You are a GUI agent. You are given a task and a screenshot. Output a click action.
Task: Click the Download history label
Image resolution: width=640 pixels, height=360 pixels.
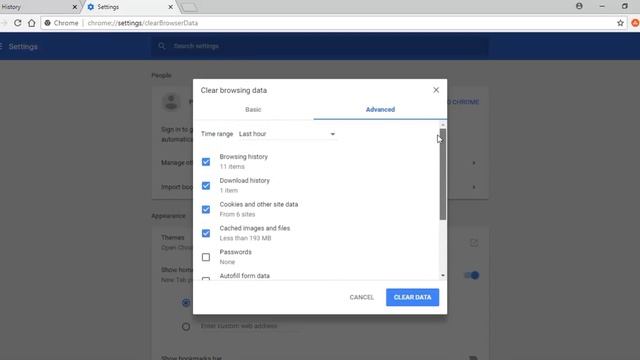tap(244, 180)
